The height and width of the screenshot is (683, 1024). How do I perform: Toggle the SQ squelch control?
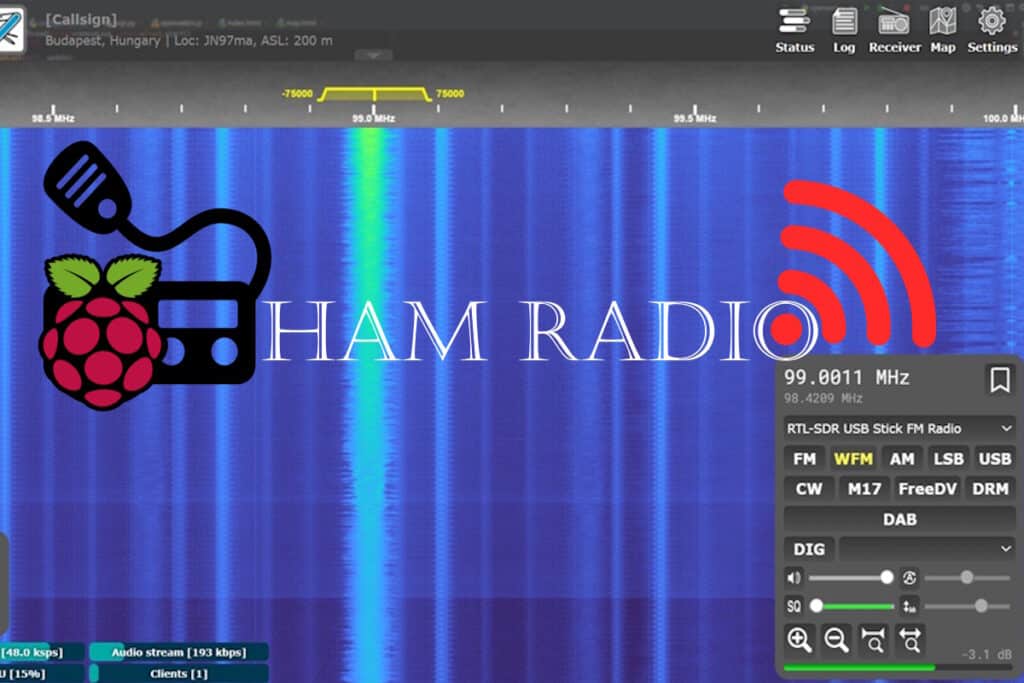coord(794,606)
